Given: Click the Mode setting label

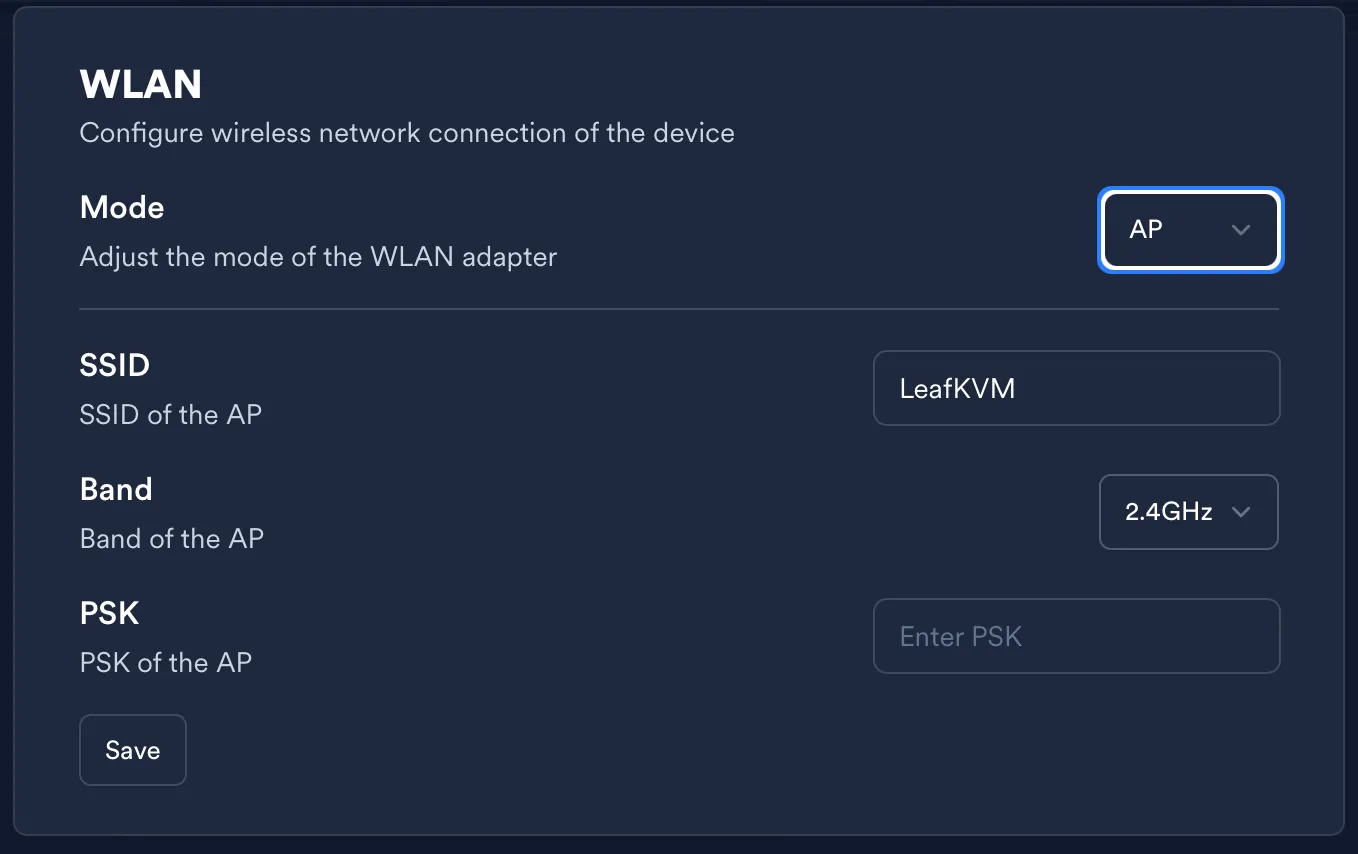Looking at the screenshot, I should click(122, 207).
